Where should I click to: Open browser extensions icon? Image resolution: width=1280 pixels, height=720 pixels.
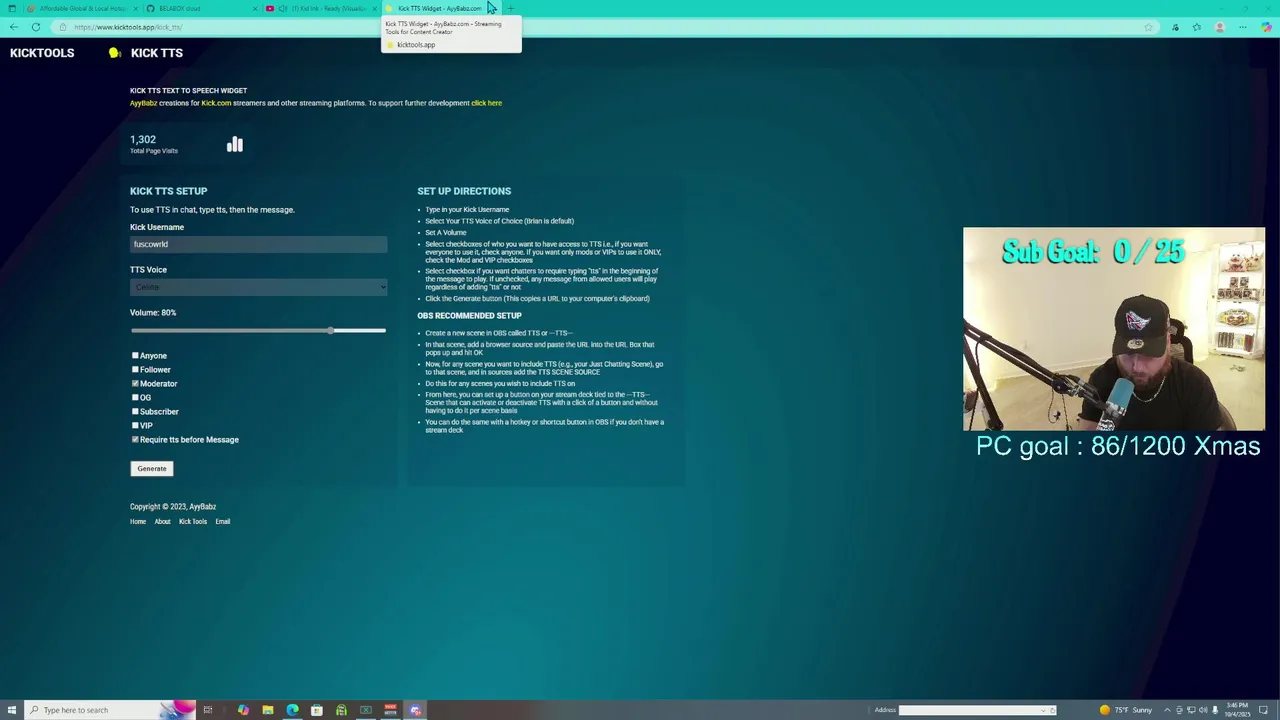pyautogui.click(x=1175, y=27)
